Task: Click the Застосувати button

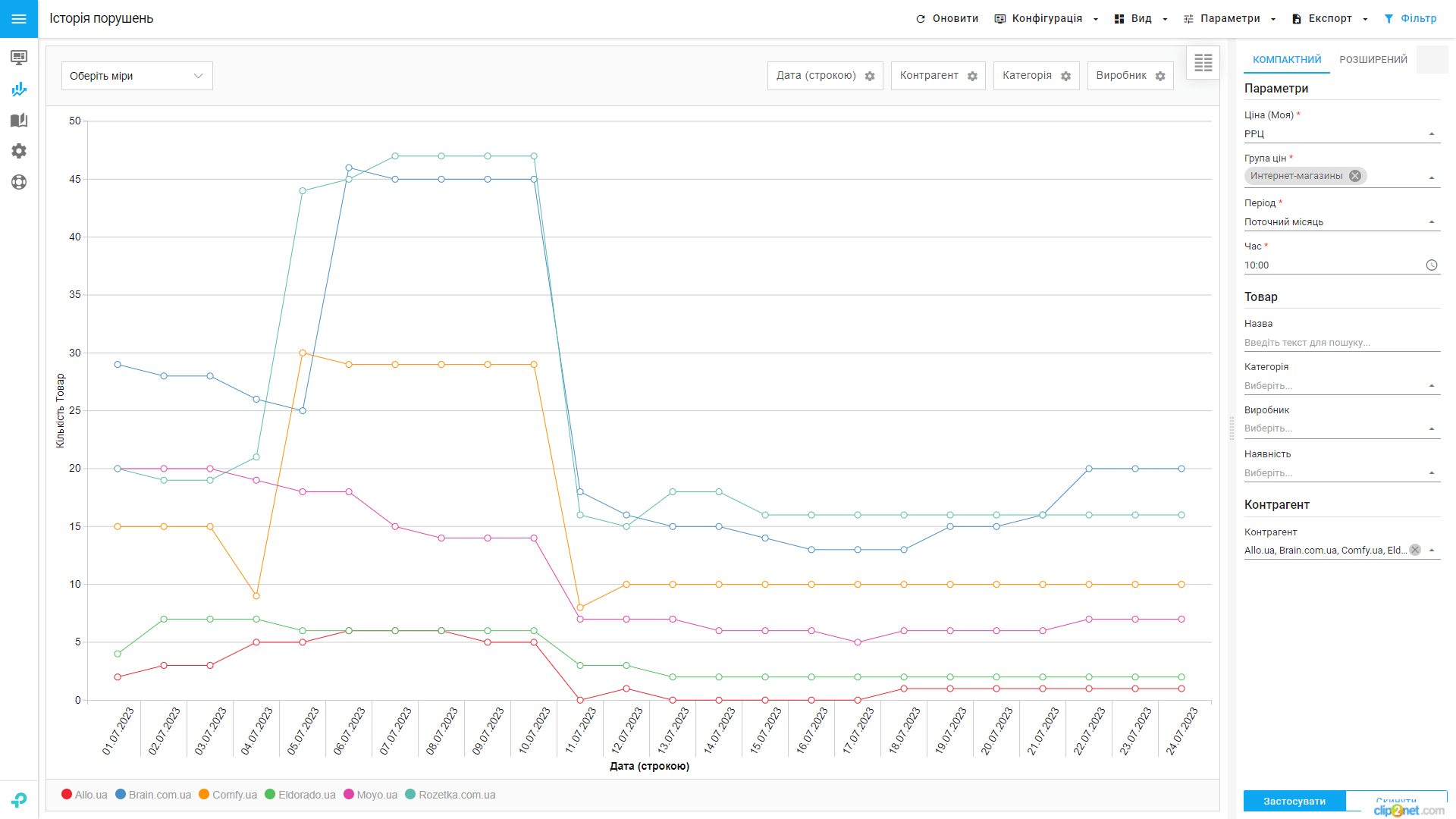Action: [x=1294, y=802]
